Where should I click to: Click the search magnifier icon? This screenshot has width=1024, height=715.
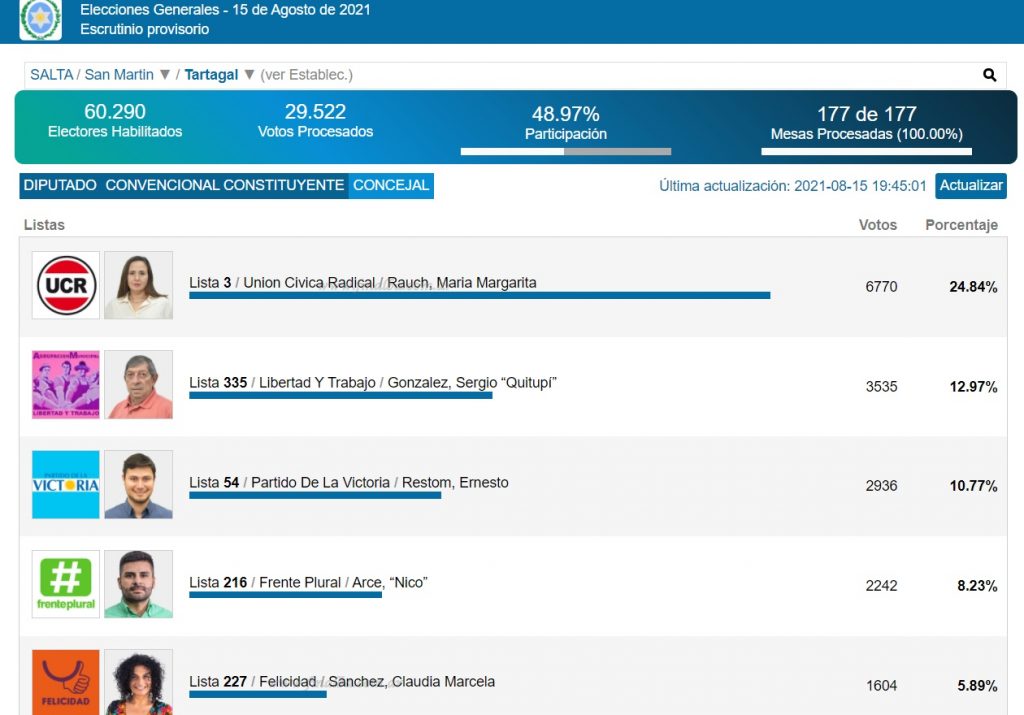(989, 75)
